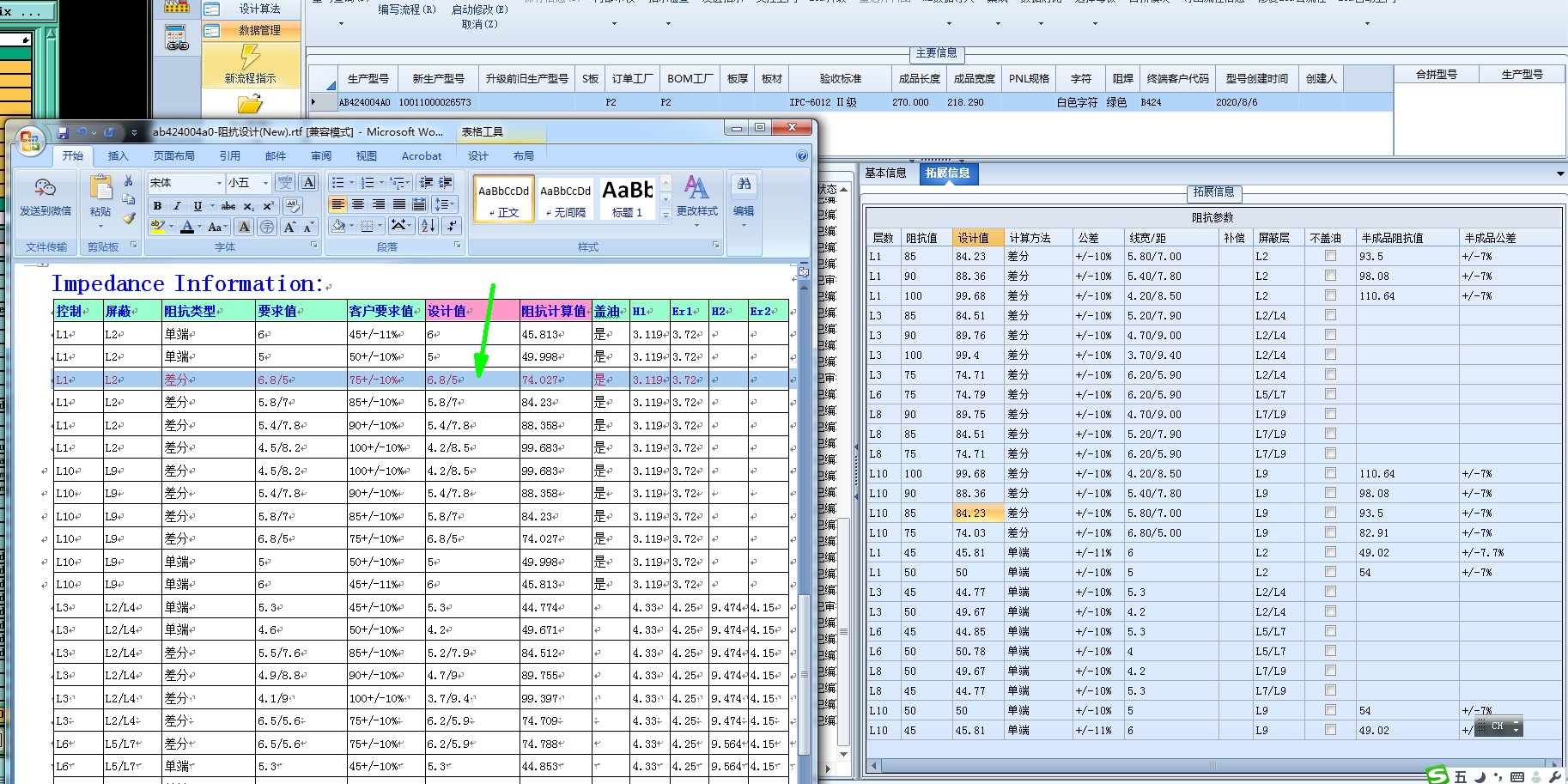
Task: Select the 拓展信息 tab
Action: [947, 173]
